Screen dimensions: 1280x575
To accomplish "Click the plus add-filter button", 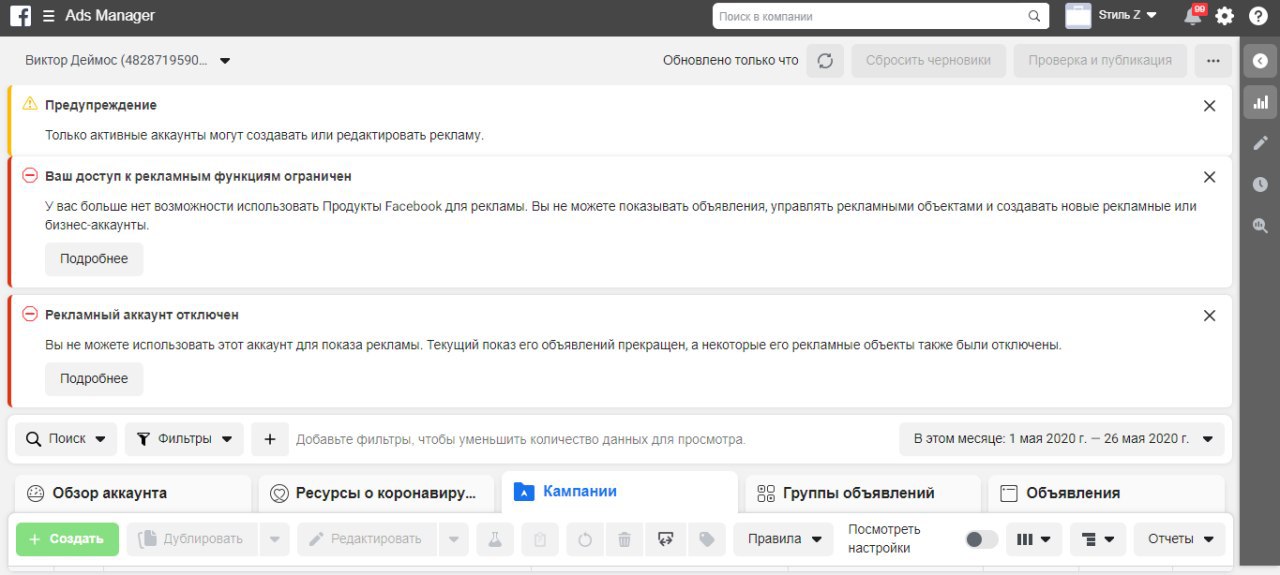I will (x=270, y=439).
